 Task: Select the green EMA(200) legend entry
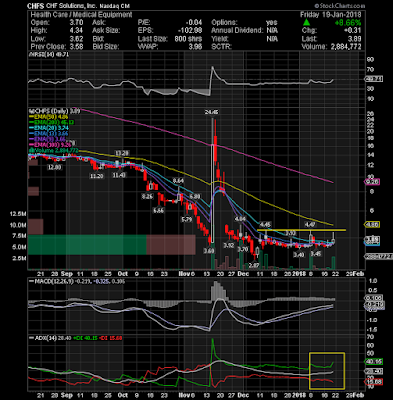pos(52,122)
